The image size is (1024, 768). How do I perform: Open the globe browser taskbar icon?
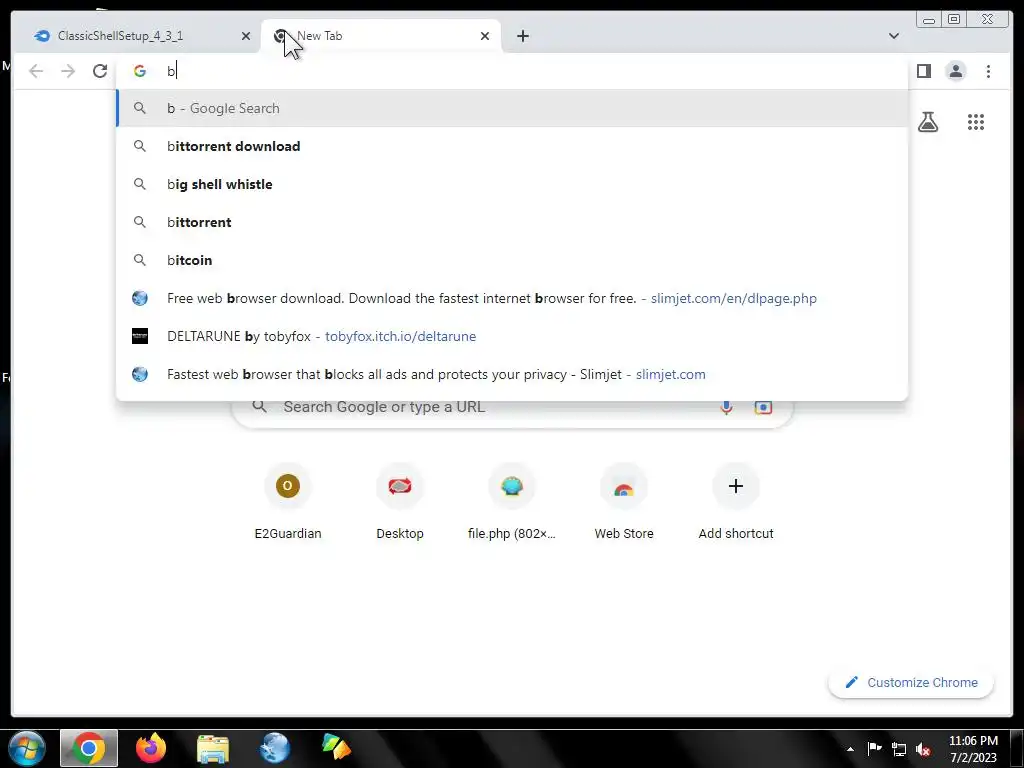(274, 748)
